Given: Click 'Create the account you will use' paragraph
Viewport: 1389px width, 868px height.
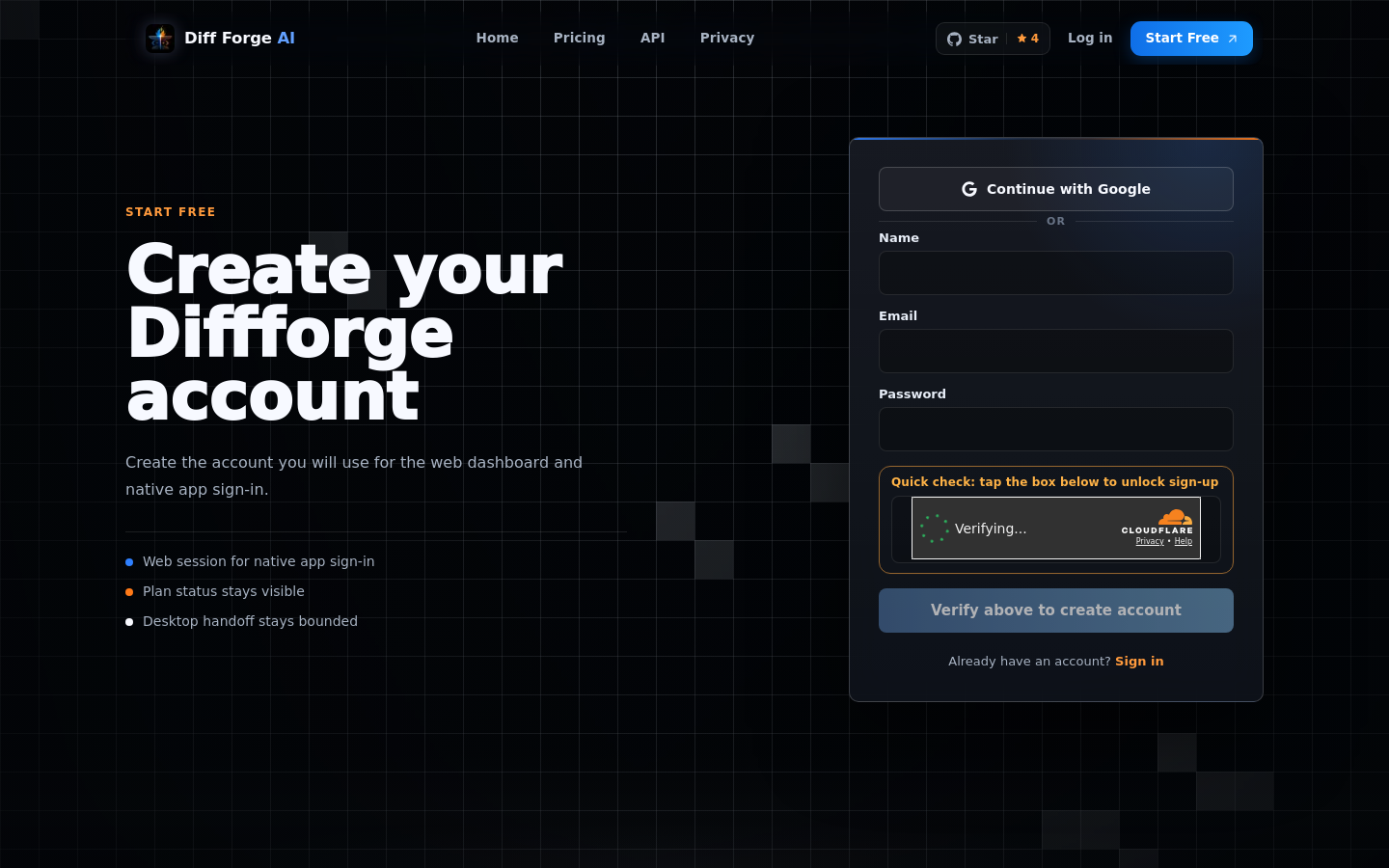Looking at the screenshot, I should click(x=354, y=475).
